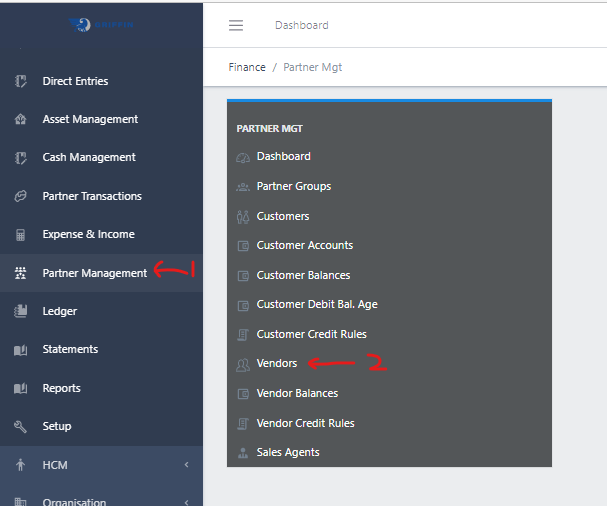Click the Finance breadcrumb link
Viewport: 607px width, 506px height.
[247, 67]
